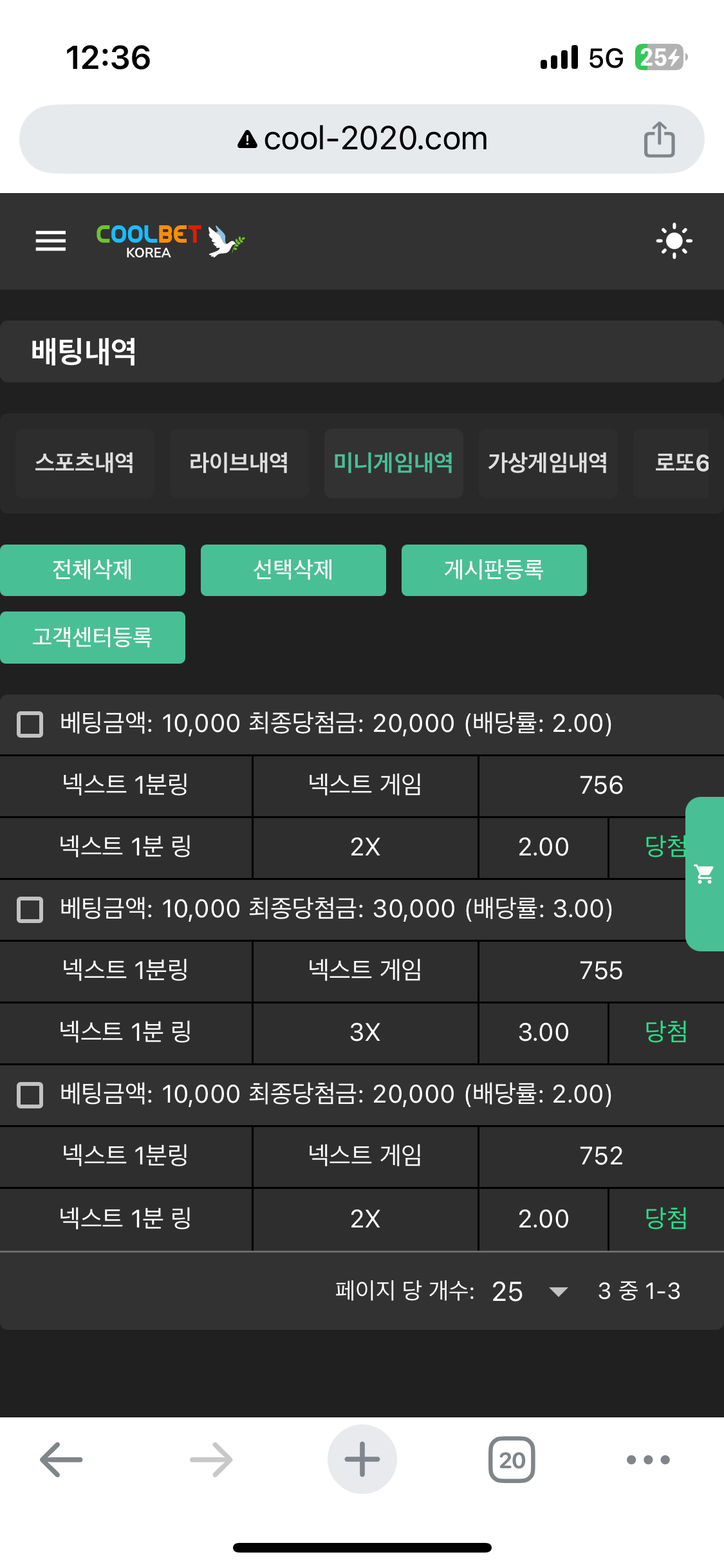Check the bet box for round 756

tap(30, 724)
